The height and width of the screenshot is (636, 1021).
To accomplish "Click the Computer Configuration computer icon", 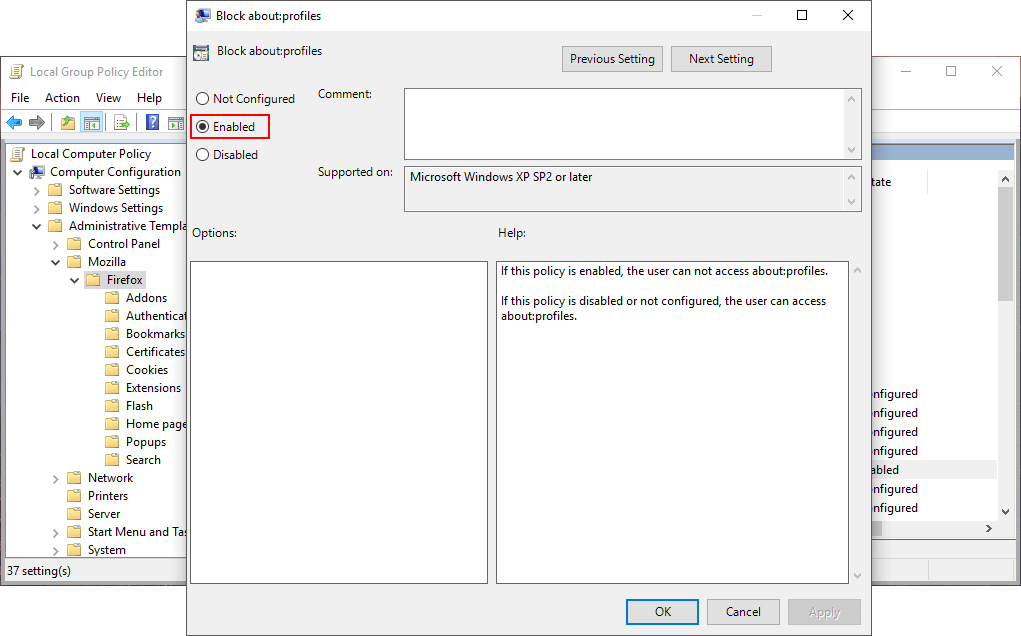I will pyautogui.click(x=38, y=172).
